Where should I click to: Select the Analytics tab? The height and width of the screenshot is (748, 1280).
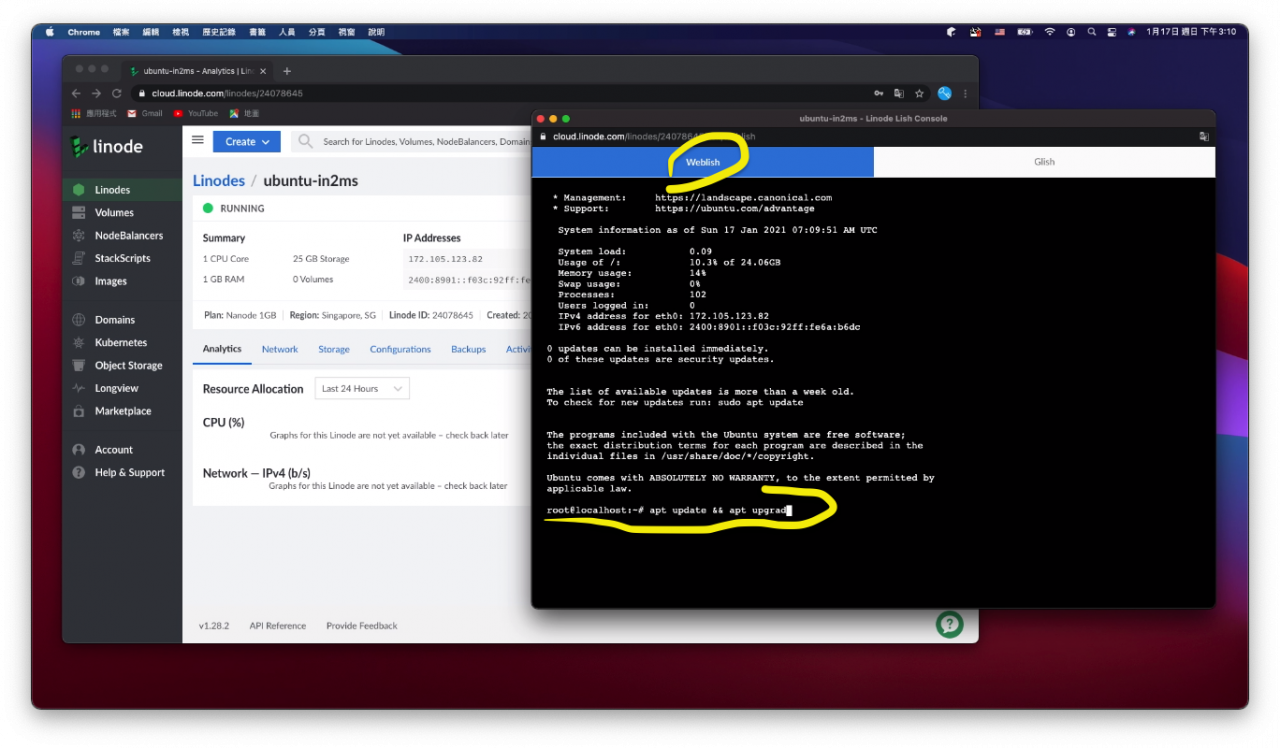[222, 349]
